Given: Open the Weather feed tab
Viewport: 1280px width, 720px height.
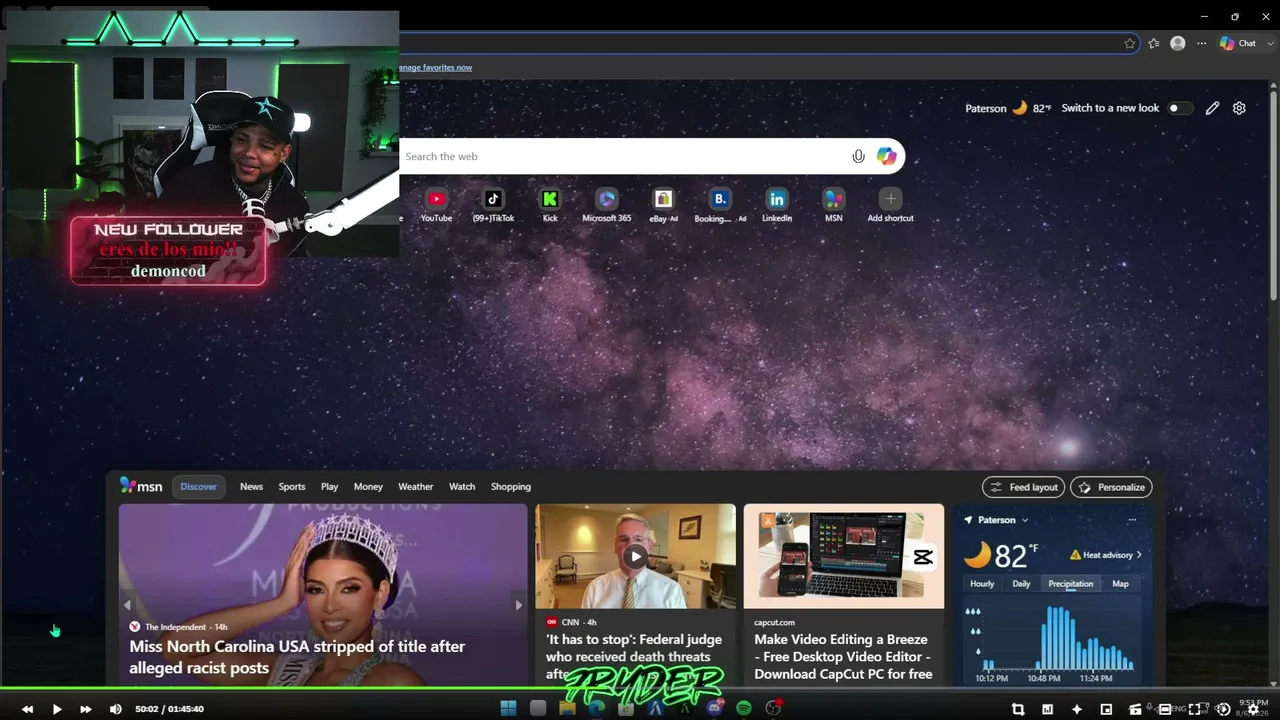Looking at the screenshot, I should [x=416, y=487].
